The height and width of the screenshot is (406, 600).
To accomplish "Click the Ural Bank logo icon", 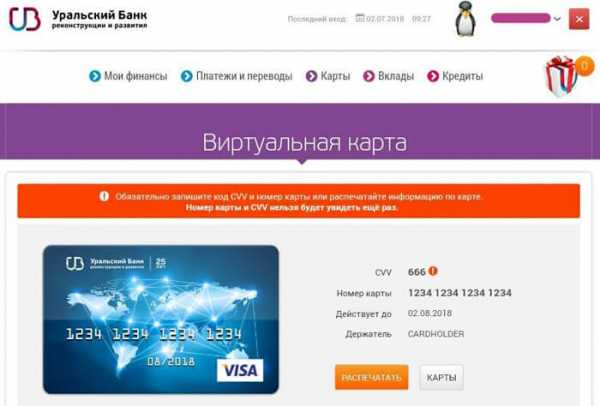I will pyautogui.click(x=25, y=19).
